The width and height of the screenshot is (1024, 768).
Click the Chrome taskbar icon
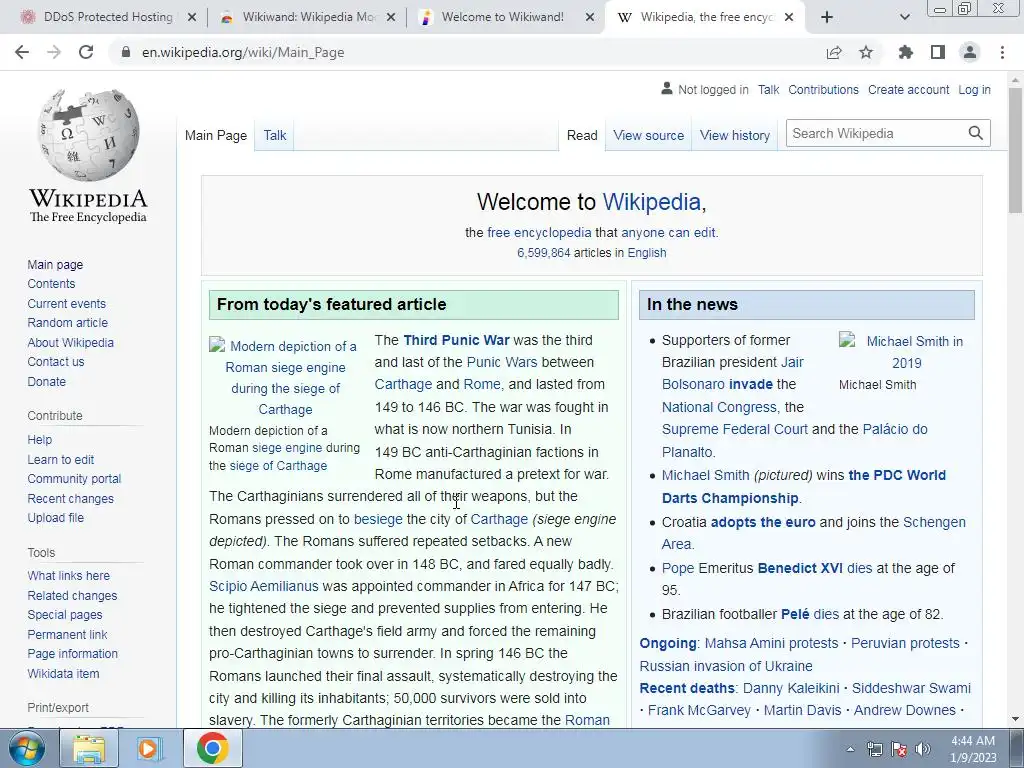[x=212, y=748]
